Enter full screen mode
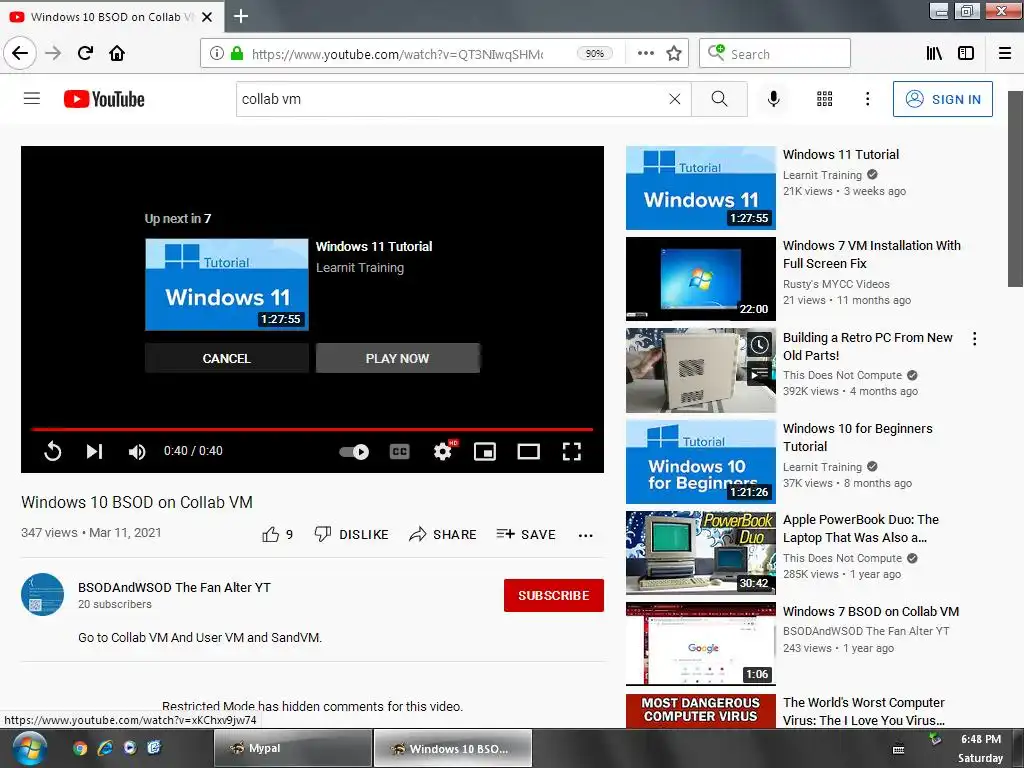This screenshot has height=768, width=1024. pyautogui.click(x=571, y=451)
